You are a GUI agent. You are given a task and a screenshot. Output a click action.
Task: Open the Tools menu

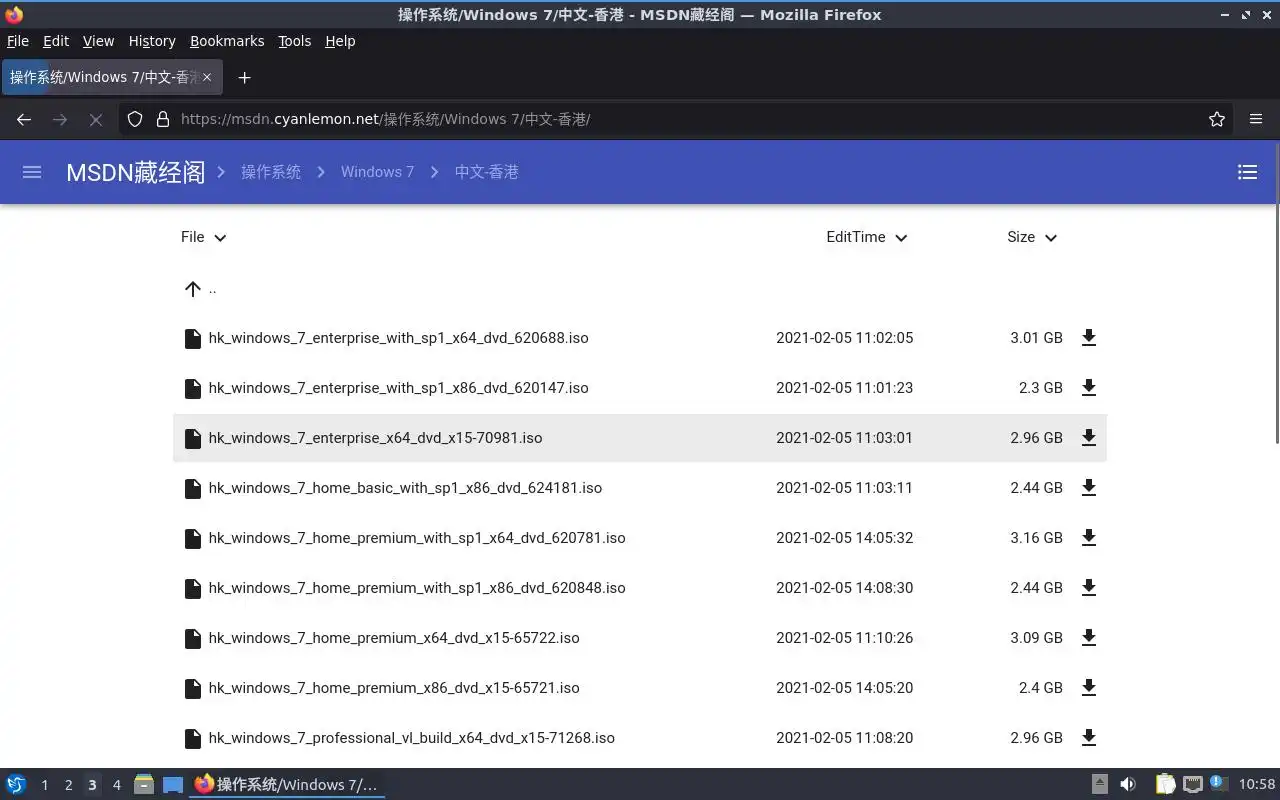click(295, 41)
